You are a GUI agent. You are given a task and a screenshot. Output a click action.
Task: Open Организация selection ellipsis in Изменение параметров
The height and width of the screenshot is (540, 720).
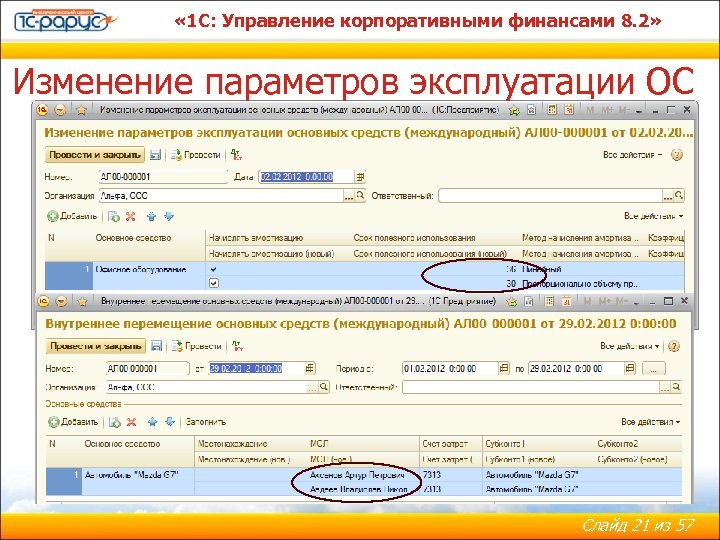tap(349, 196)
